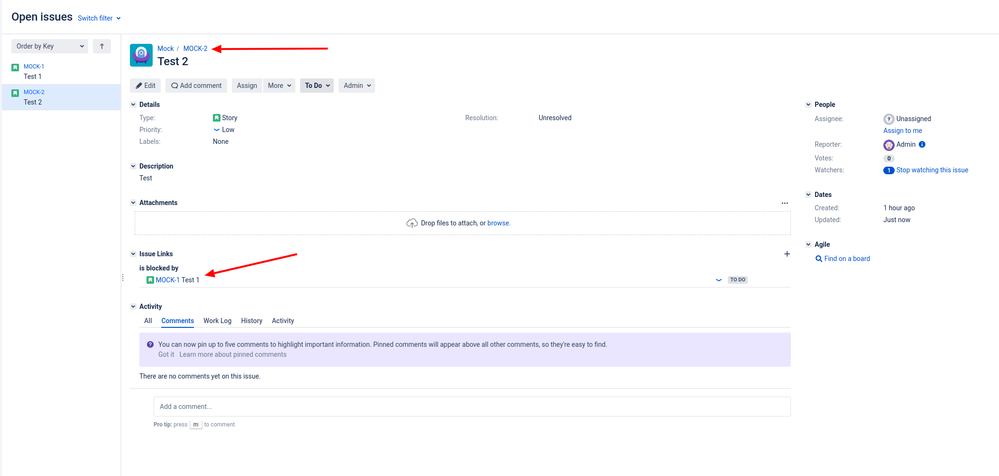Collapse the People section
The image size is (999, 476).
coord(809,105)
